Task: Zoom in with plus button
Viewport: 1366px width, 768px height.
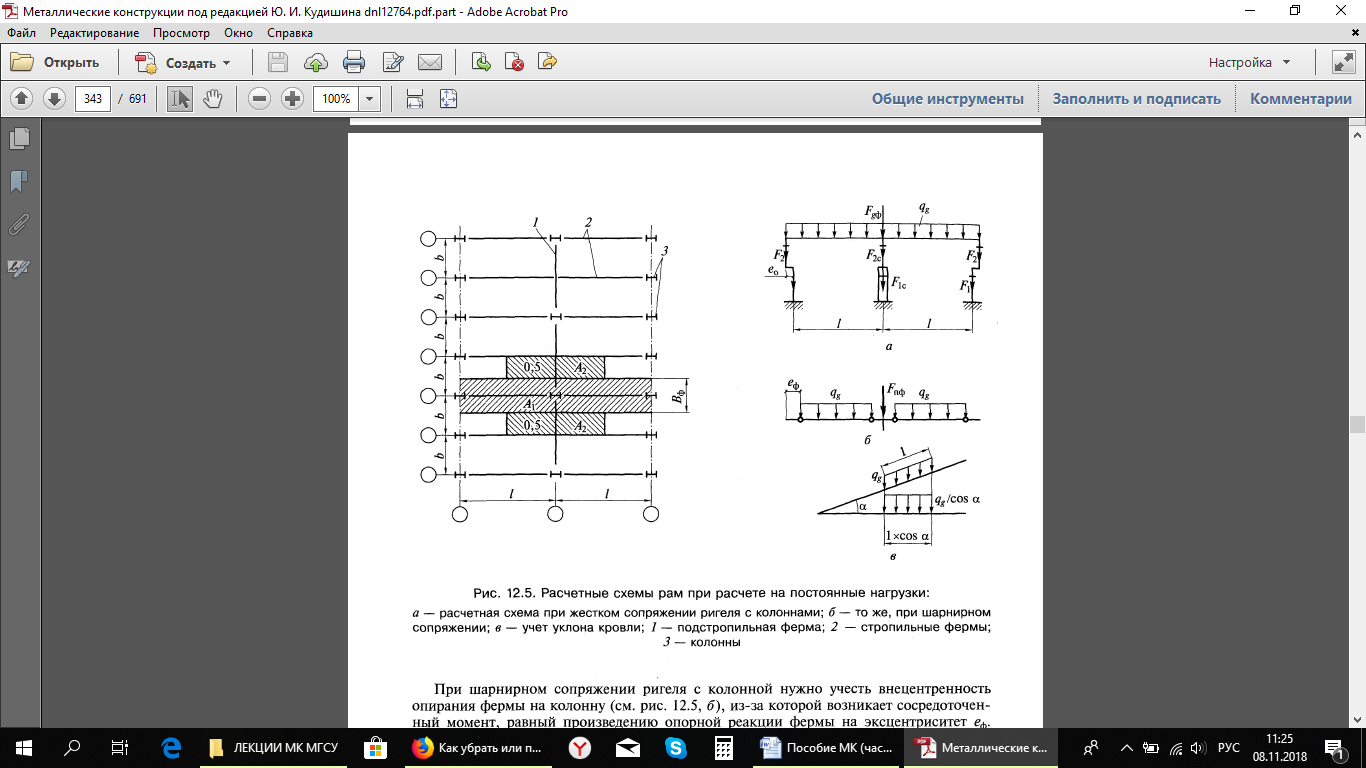Action: click(292, 98)
